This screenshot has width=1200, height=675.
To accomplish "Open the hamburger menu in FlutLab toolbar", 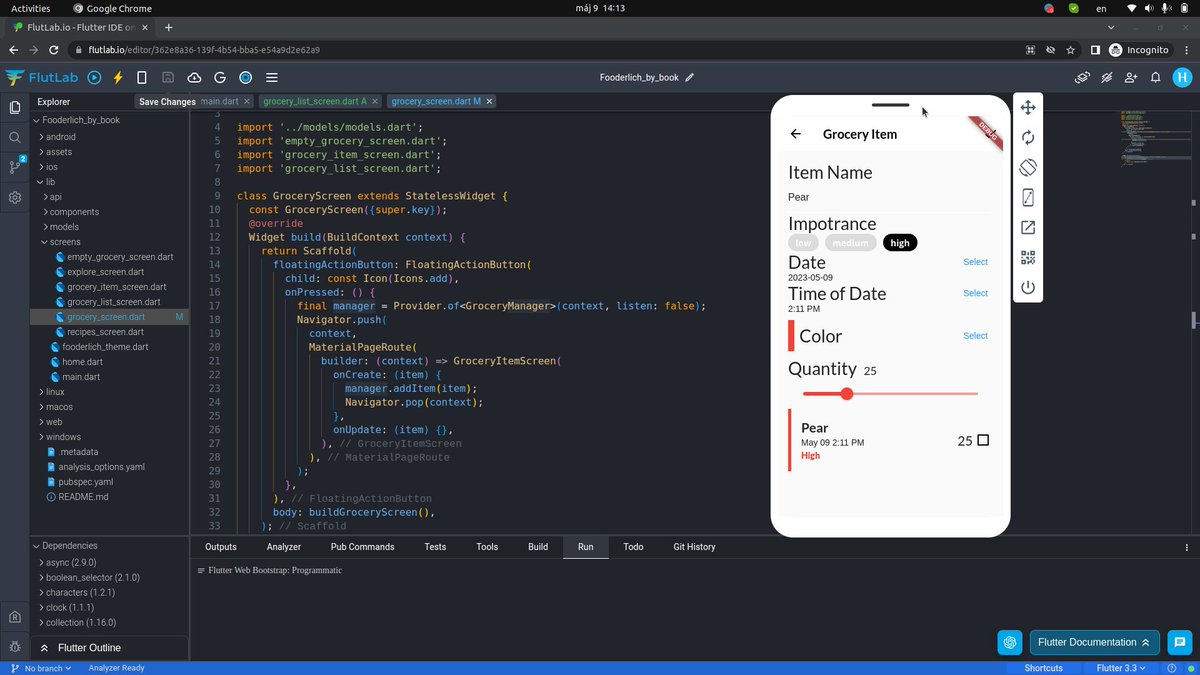I will pos(272,77).
